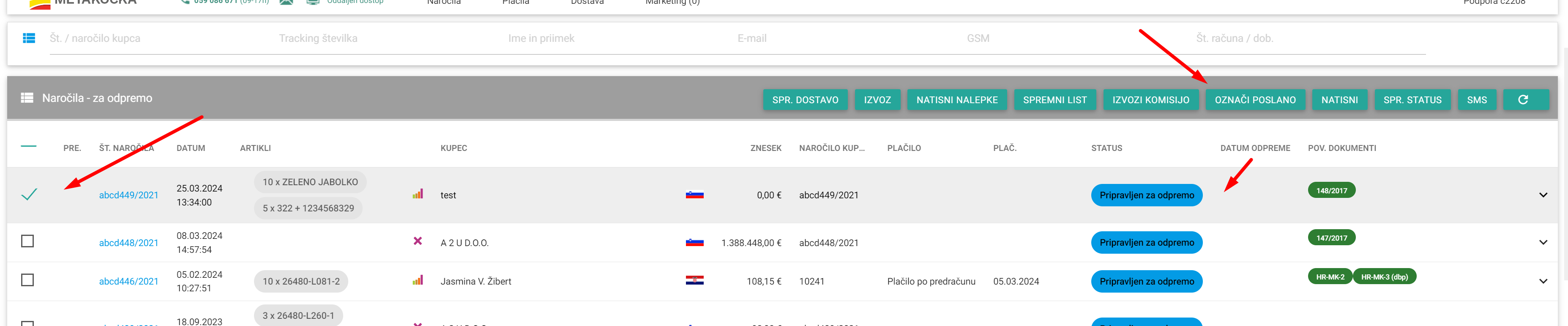1568x326 pixels.
Task: Click the NATISNI button
Action: click(x=1339, y=100)
